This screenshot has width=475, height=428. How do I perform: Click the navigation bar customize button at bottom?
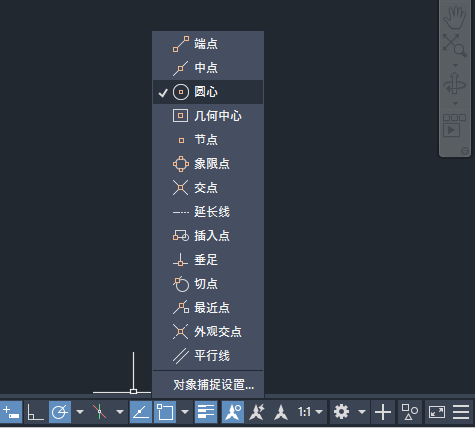[x=465, y=151]
